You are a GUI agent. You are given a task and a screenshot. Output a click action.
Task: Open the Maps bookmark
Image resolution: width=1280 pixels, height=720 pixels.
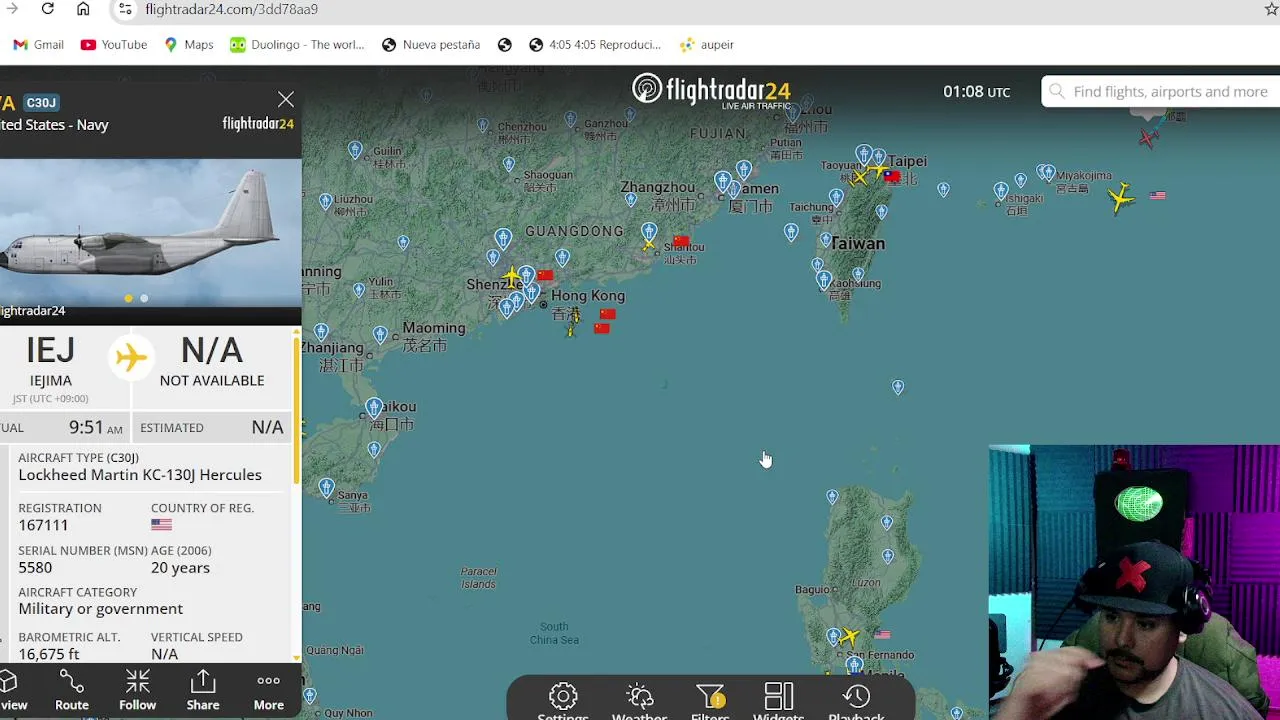189,45
